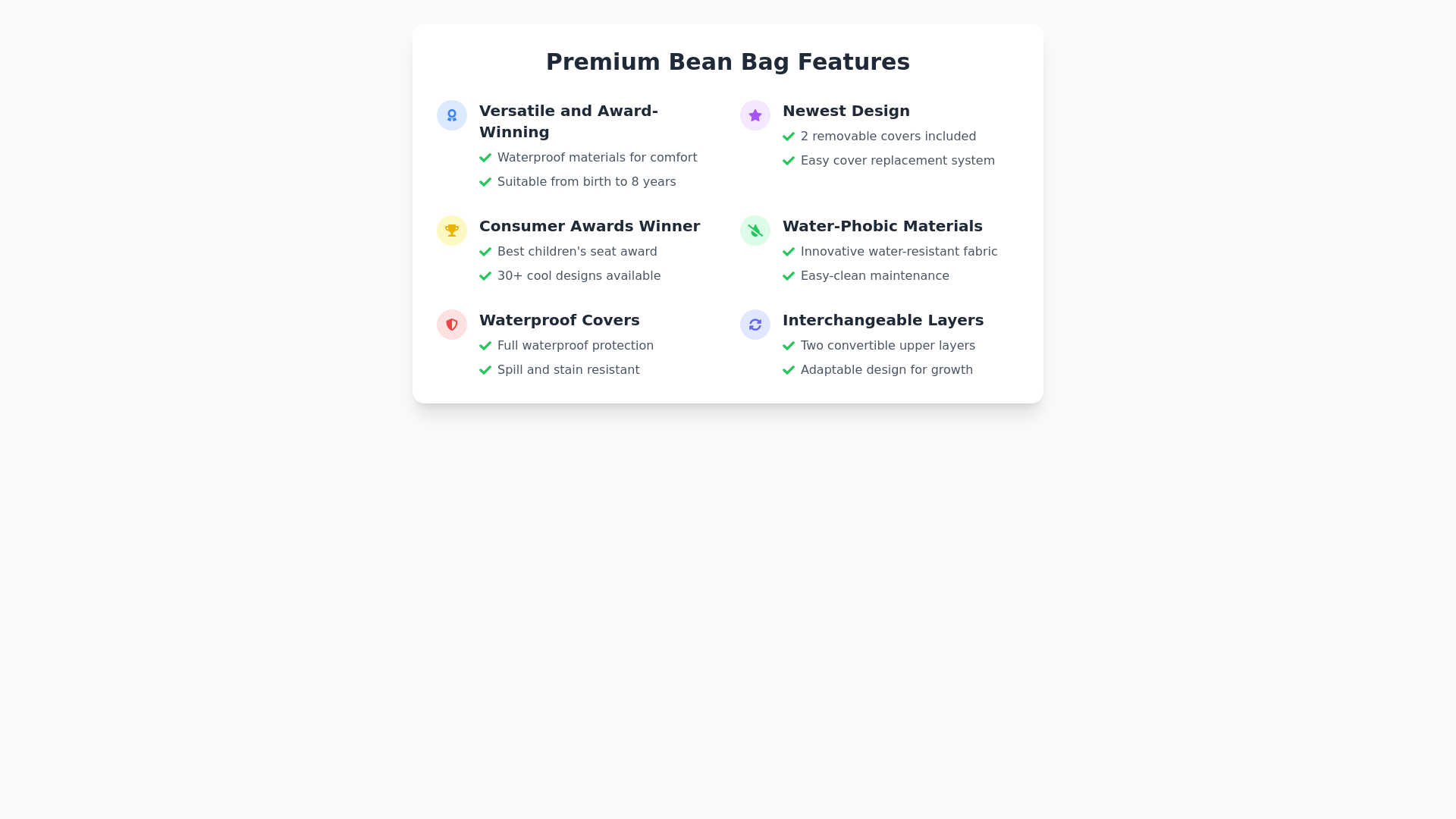Screen dimensions: 1456x819
Task: Click the purple star icon beside Newest Design
Action: pos(755,115)
